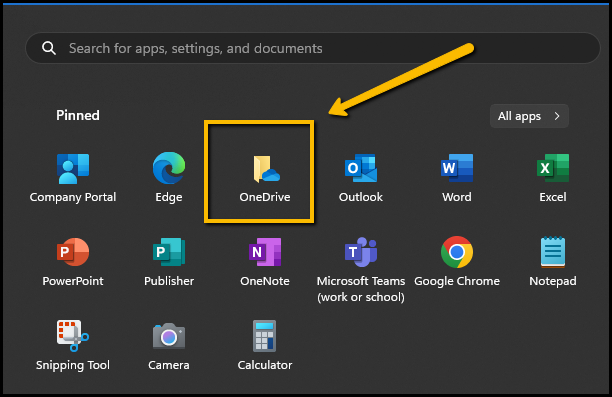Viewport: 612px width, 397px height.
Task: Open OneNote
Action: click(x=265, y=262)
